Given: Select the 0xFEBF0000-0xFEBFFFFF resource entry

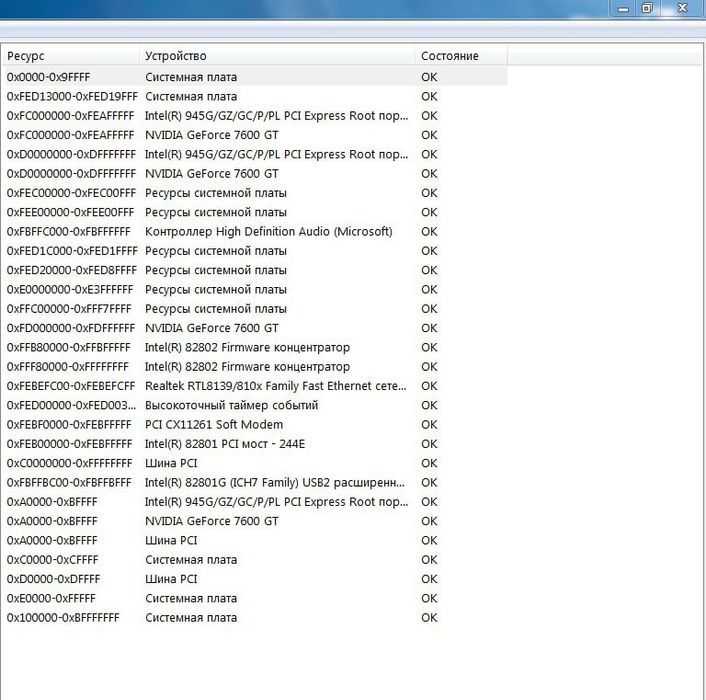Looking at the screenshot, I should [69, 425].
